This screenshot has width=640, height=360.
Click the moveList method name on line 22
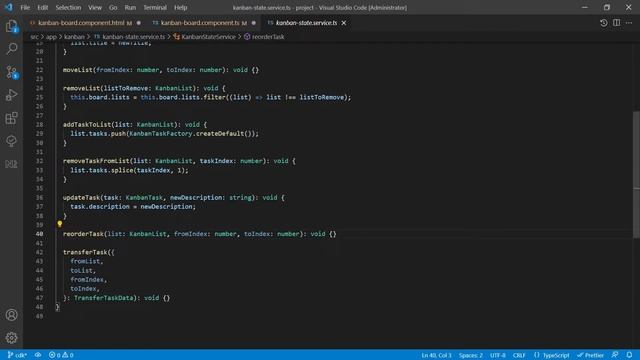click(x=78, y=70)
